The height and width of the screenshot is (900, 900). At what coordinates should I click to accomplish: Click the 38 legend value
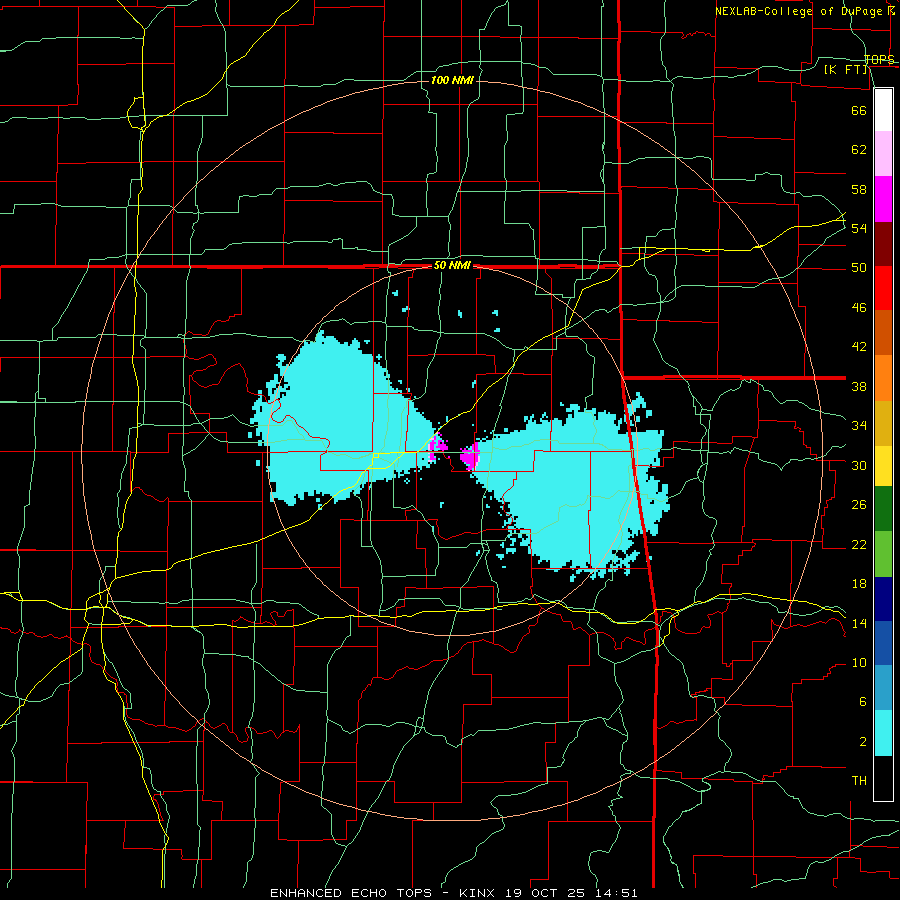(x=859, y=386)
